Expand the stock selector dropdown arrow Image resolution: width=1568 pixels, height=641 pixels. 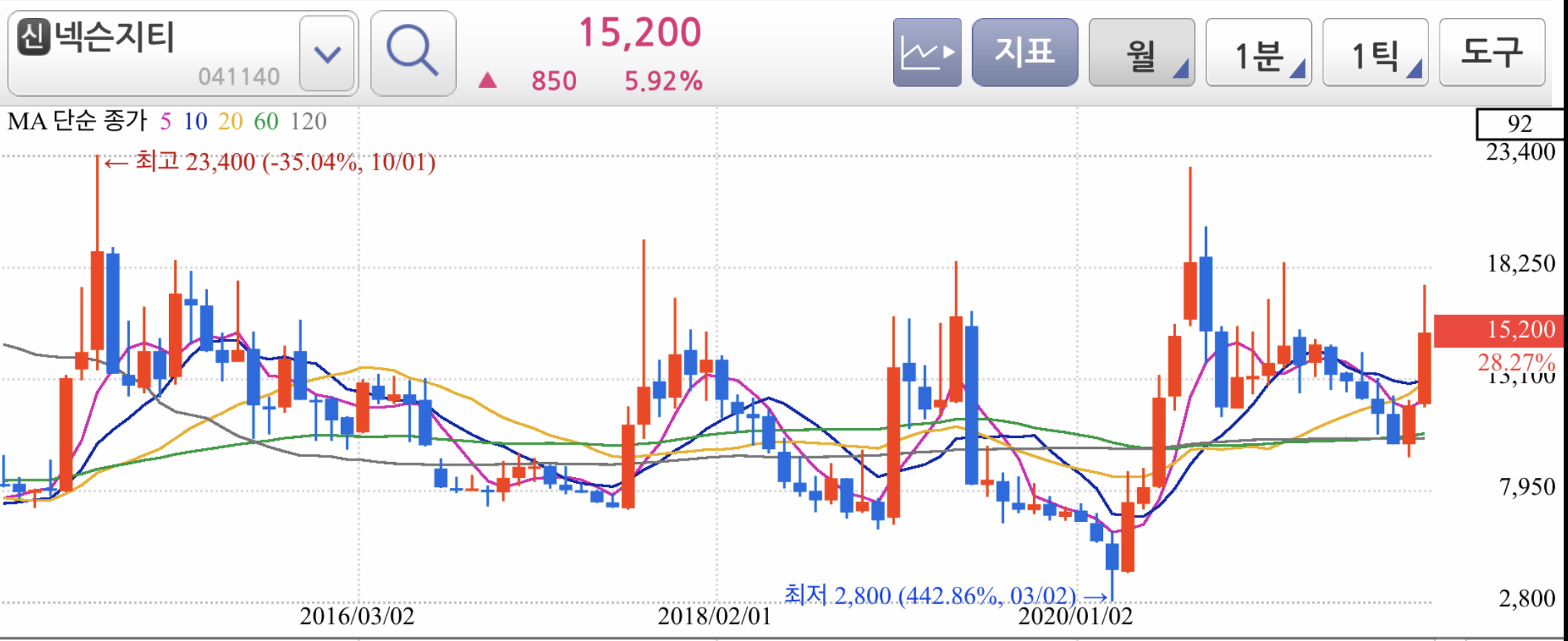click(x=327, y=54)
